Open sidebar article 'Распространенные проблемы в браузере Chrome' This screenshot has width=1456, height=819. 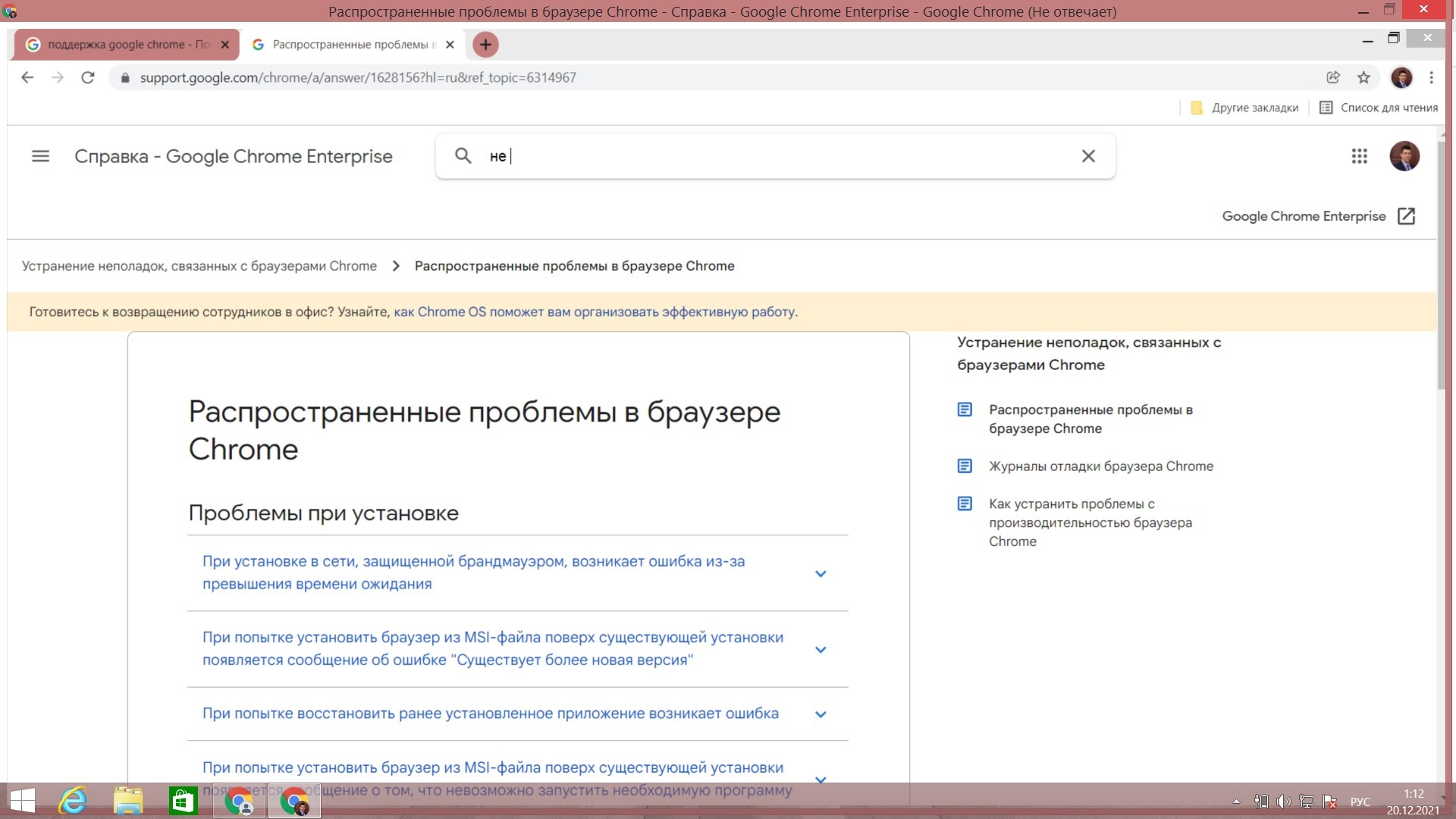(1090, 419)
